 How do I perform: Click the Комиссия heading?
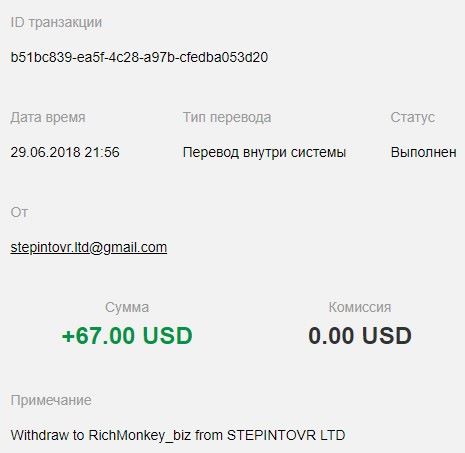coord(360,307)
